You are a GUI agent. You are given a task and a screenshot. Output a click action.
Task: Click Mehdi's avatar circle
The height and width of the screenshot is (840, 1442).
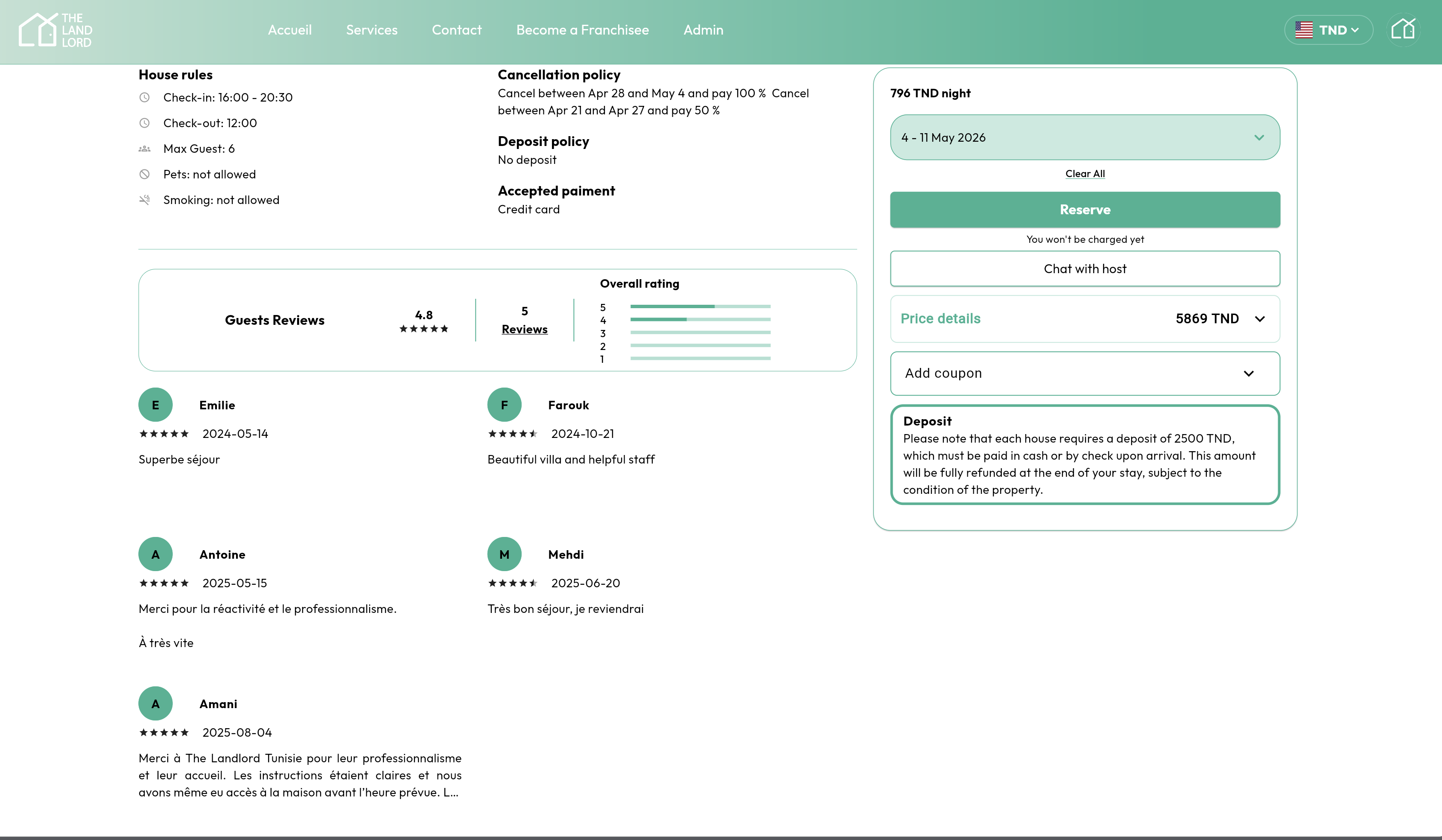point(504,554)
